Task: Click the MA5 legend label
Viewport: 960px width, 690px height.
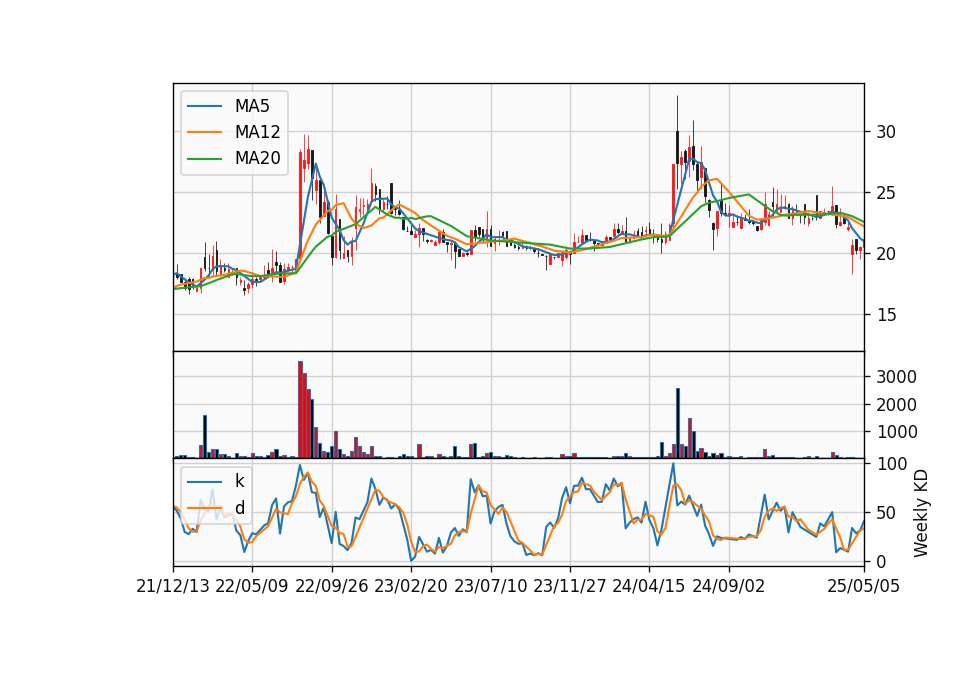Action: click(x=252, y=106)
